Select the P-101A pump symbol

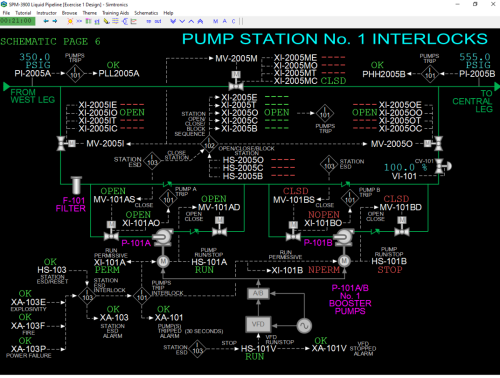(x=163, y=237)
